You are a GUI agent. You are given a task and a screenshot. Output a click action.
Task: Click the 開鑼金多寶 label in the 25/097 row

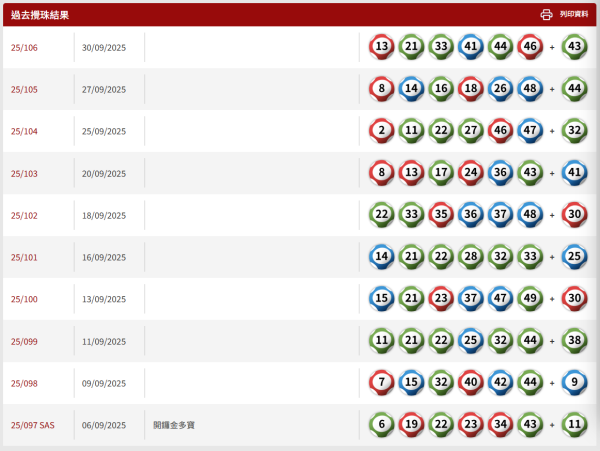point(174,426)
